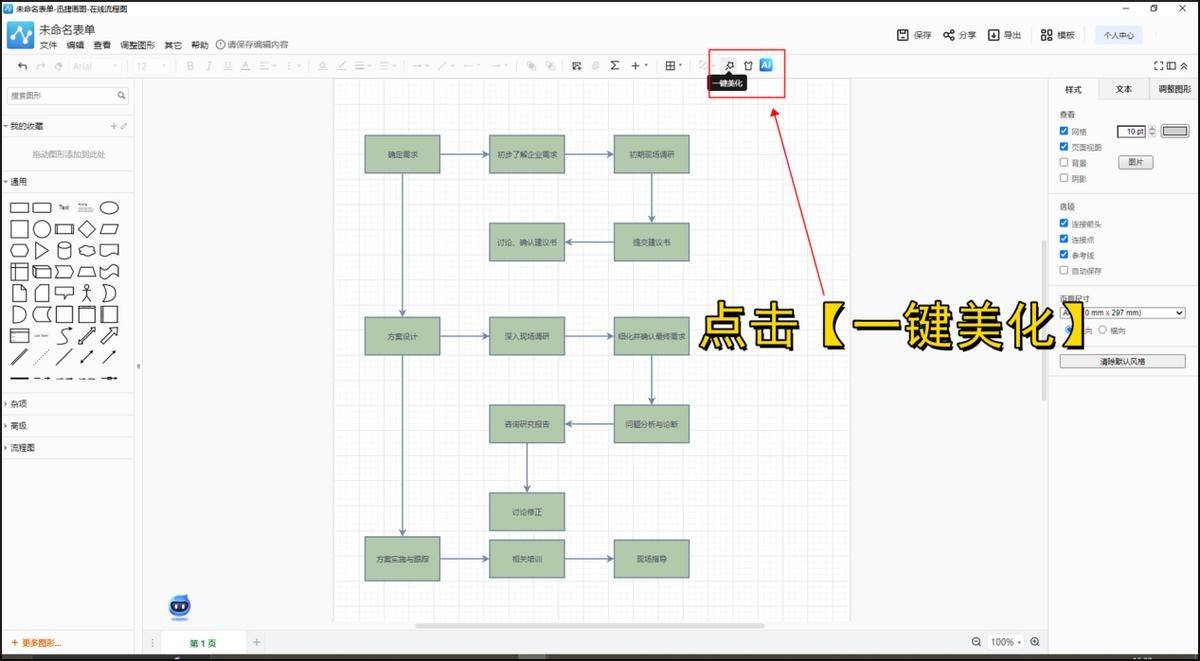Click the undo arrow in the toolbar
1200x661 pixels.
[x=23, y=66]
